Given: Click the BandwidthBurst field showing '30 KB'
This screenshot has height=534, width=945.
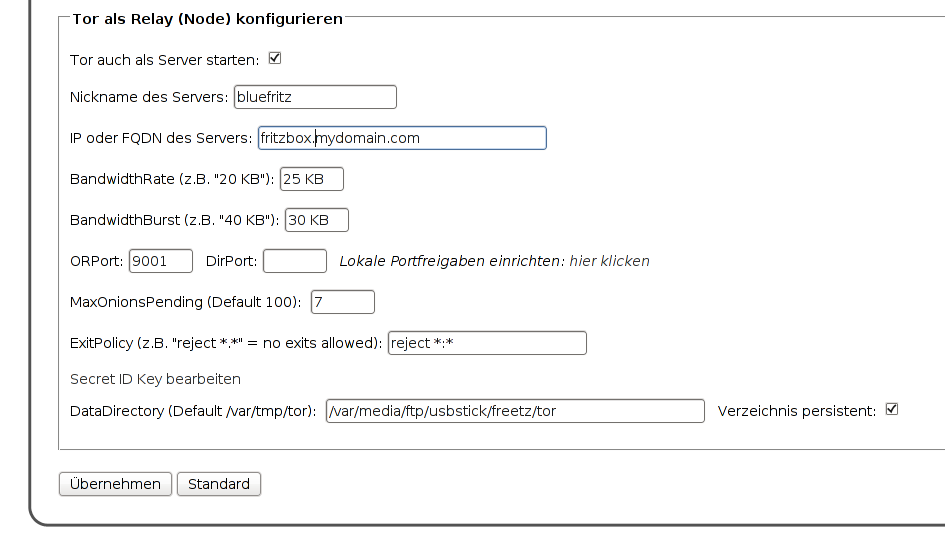Looking at the screenshot, I should [x=317, y=220].
